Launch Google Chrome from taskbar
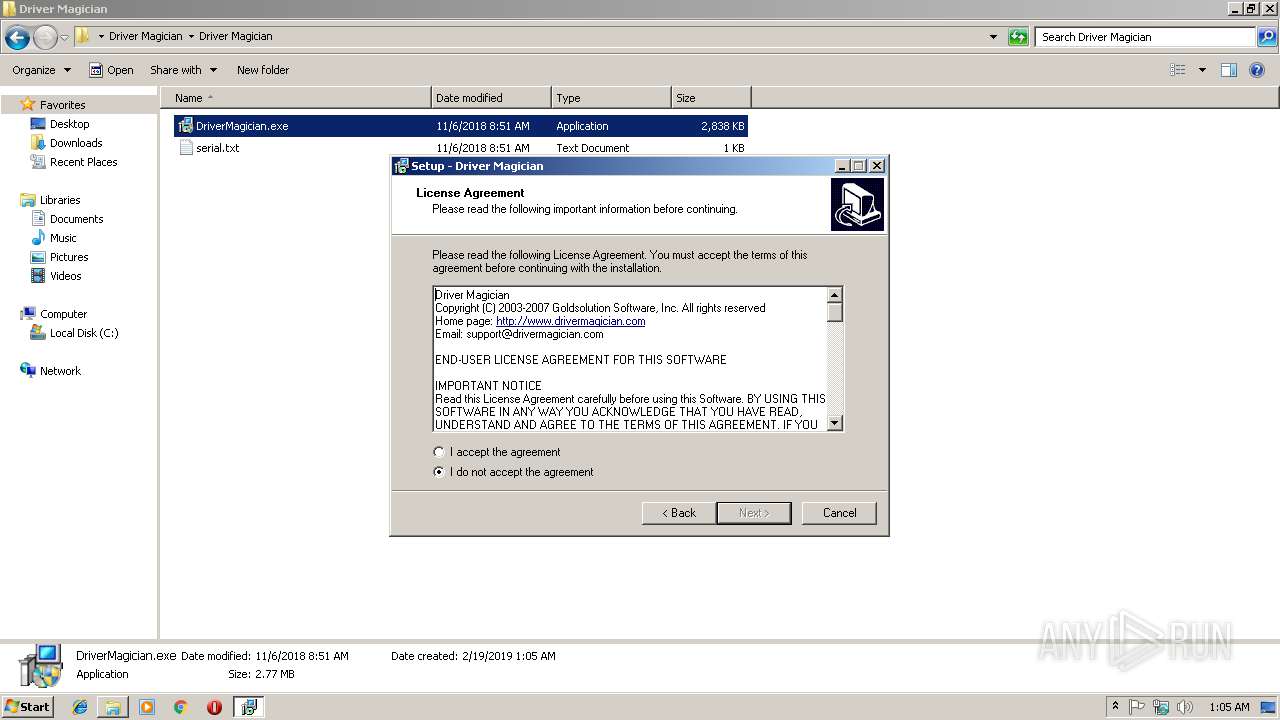Image resolution: width=1280 pixels, height=720 pixels. (x=181, y=707)
